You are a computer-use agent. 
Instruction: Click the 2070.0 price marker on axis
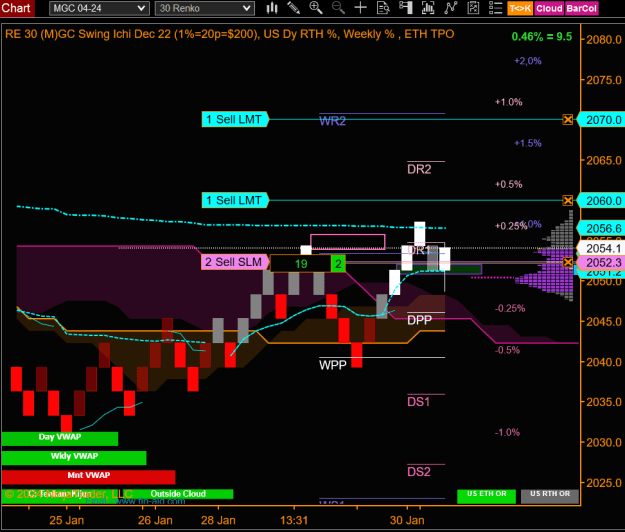(603, 120)
